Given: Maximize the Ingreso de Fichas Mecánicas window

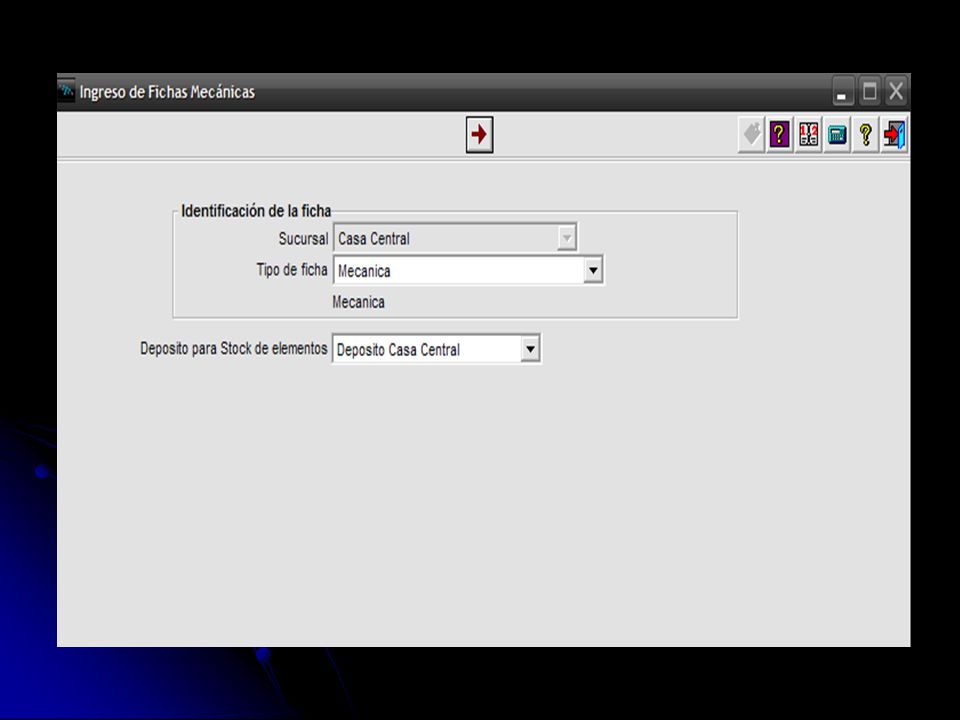Looking at the screenshot, I should pos(869,92).
